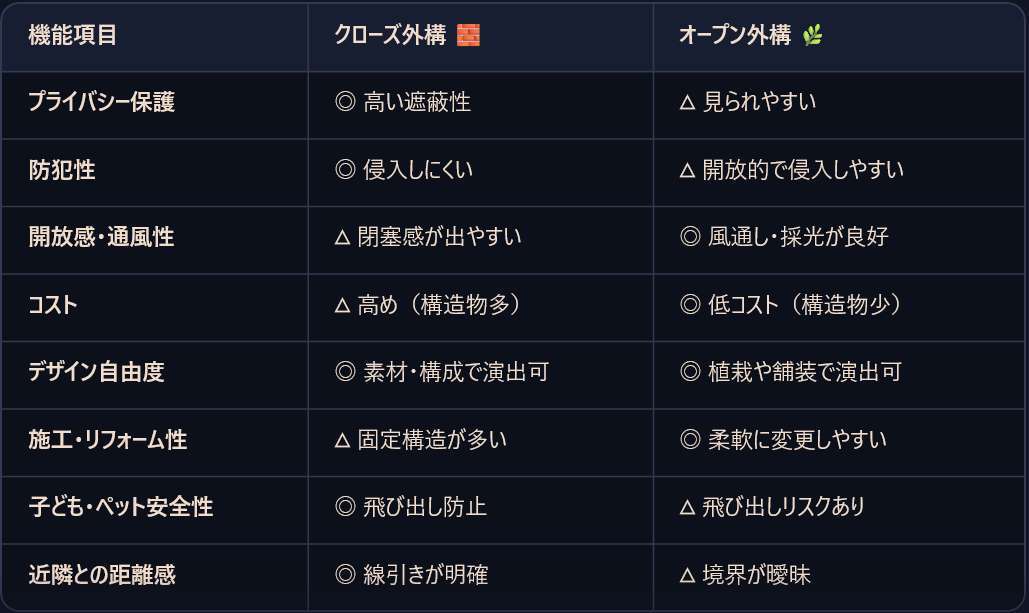Click the 近隣との距離感 row label
Screen dimensions: 1029x613
(102, 575)
